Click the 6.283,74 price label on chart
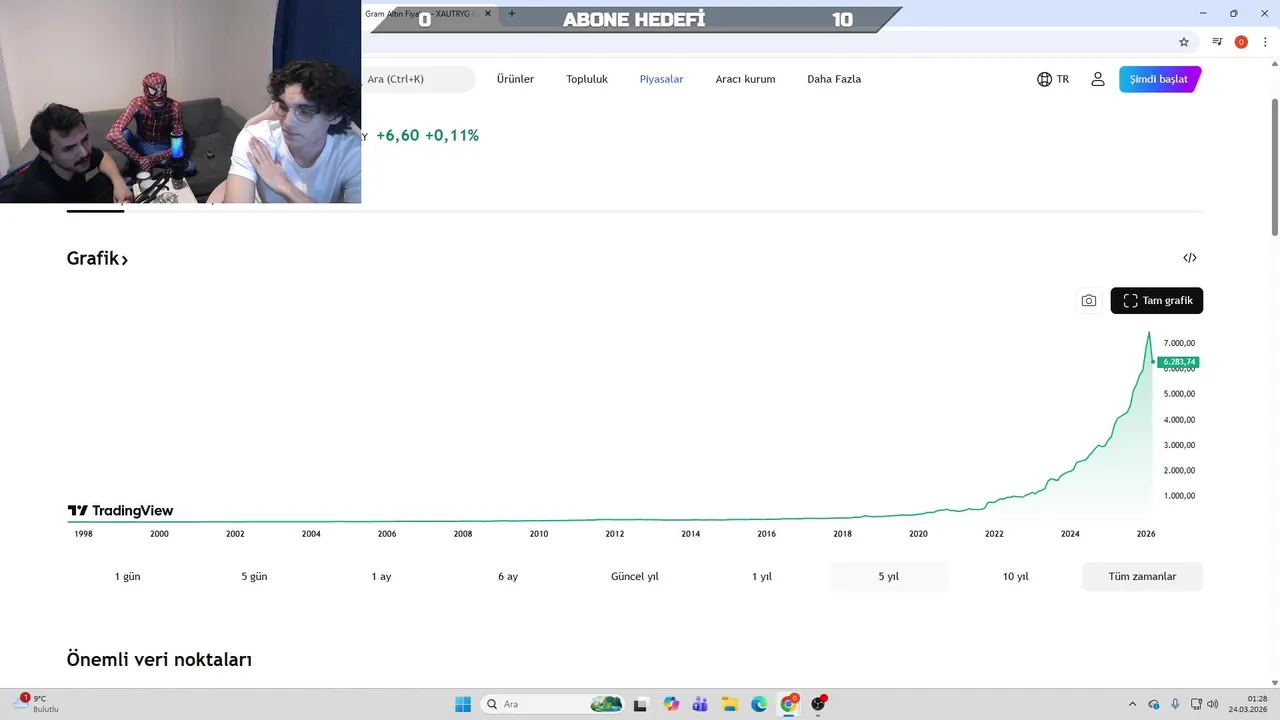Viewport: 1280px width, 720px height. pyautogui.click(x=1177, y=362)
